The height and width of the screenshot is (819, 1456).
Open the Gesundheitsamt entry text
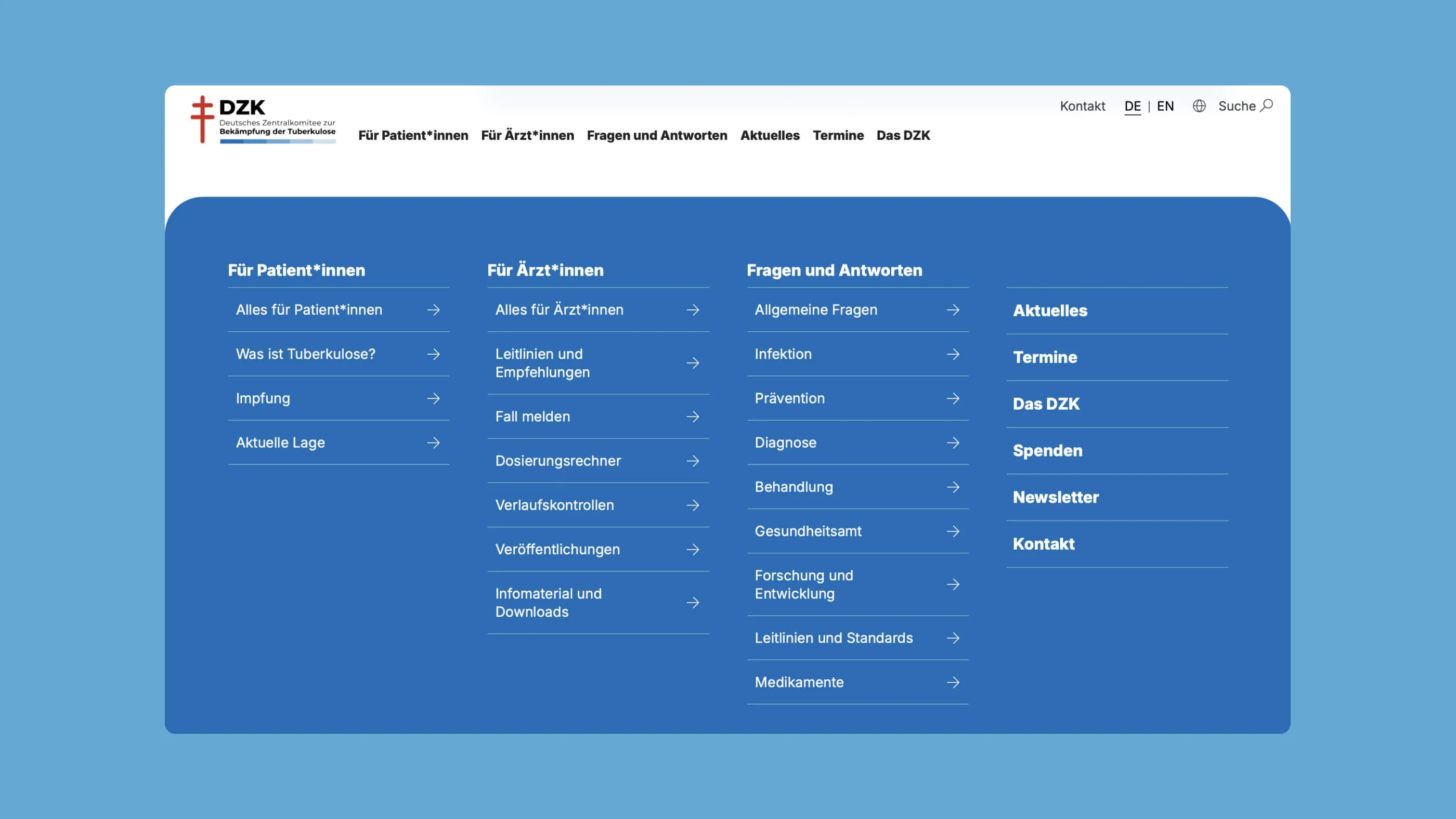point(808,531)
